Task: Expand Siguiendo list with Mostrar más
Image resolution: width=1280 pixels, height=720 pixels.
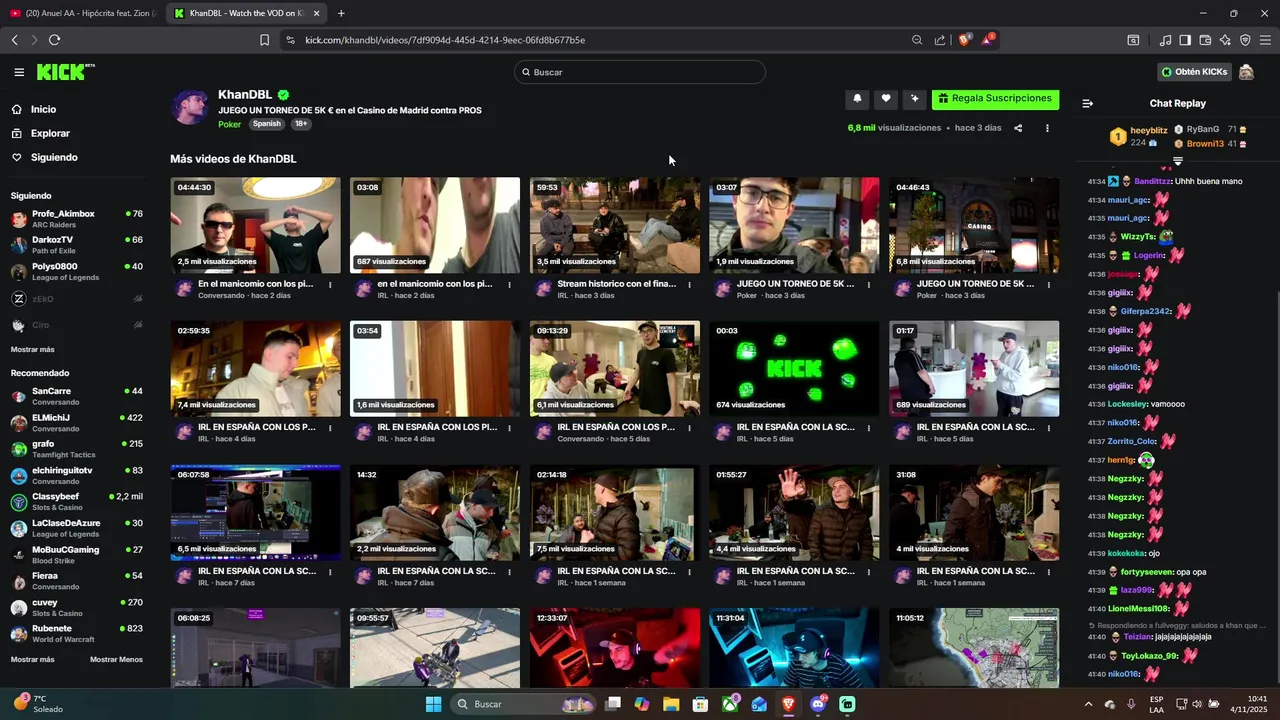Action: click(33, 349)
